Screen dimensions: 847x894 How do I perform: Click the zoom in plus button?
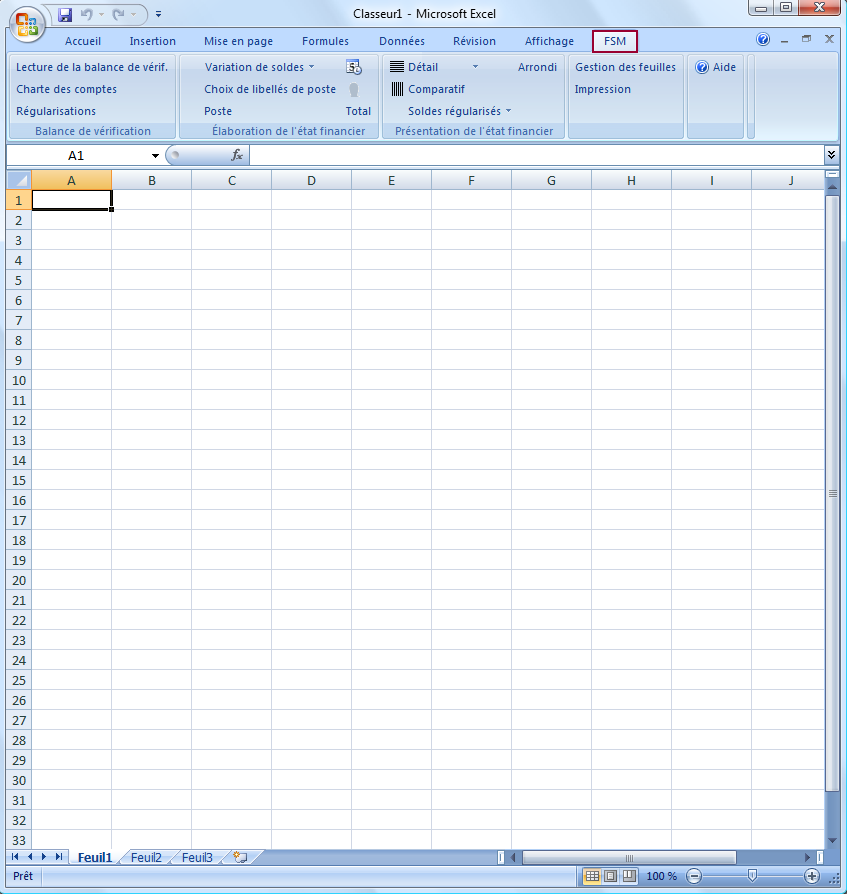[811, 876]
